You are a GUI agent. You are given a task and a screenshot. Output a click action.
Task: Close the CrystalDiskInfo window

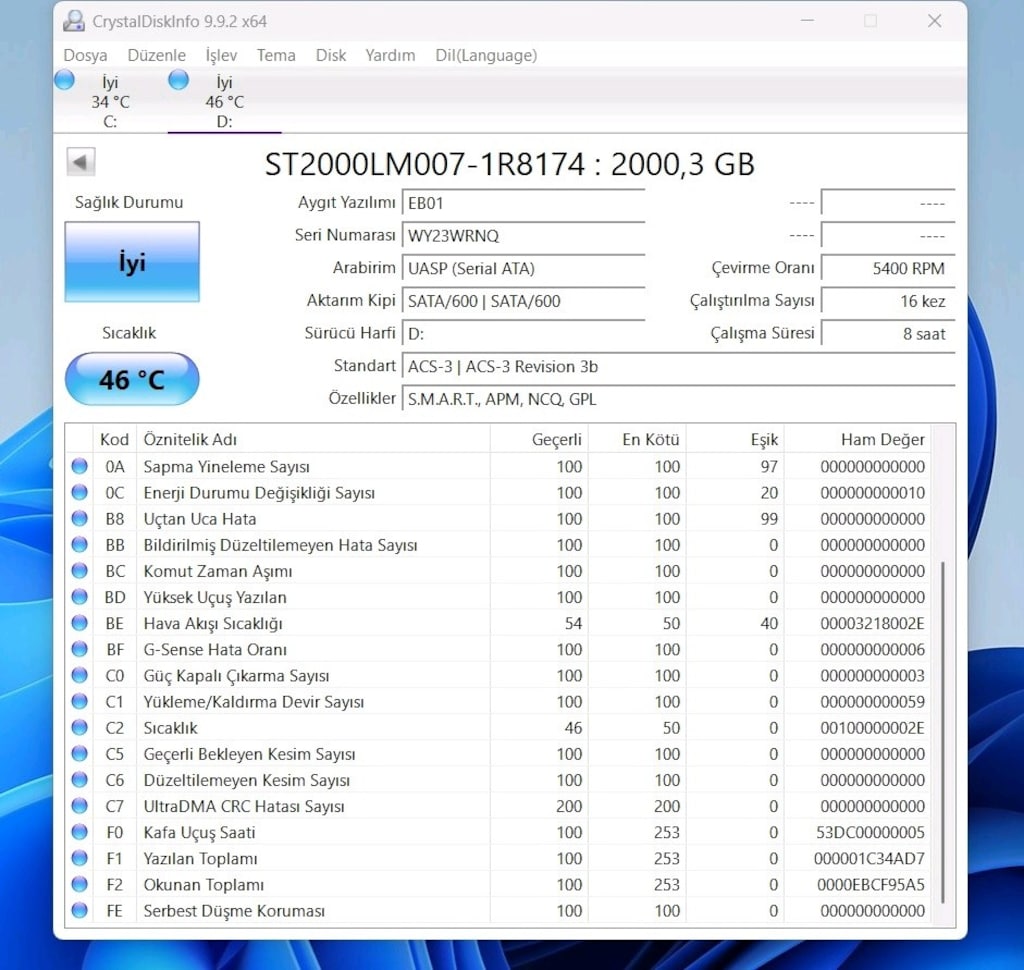[x=935, y=21]
